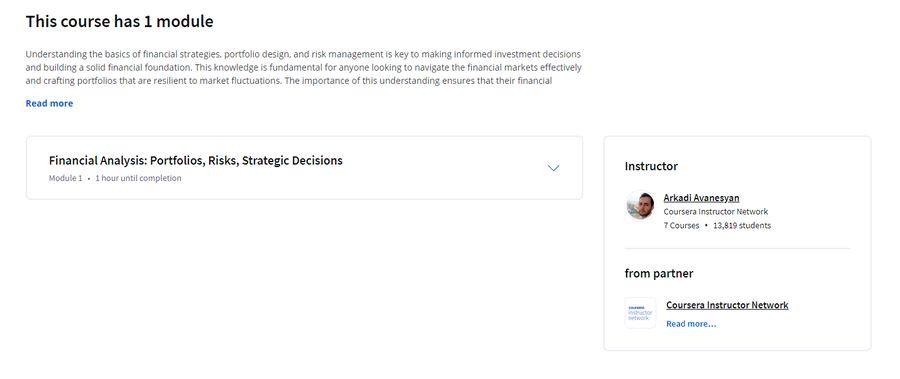Click Arkadi Avanesyan's profile photo
900x379 pixels.
pos(640,206)
